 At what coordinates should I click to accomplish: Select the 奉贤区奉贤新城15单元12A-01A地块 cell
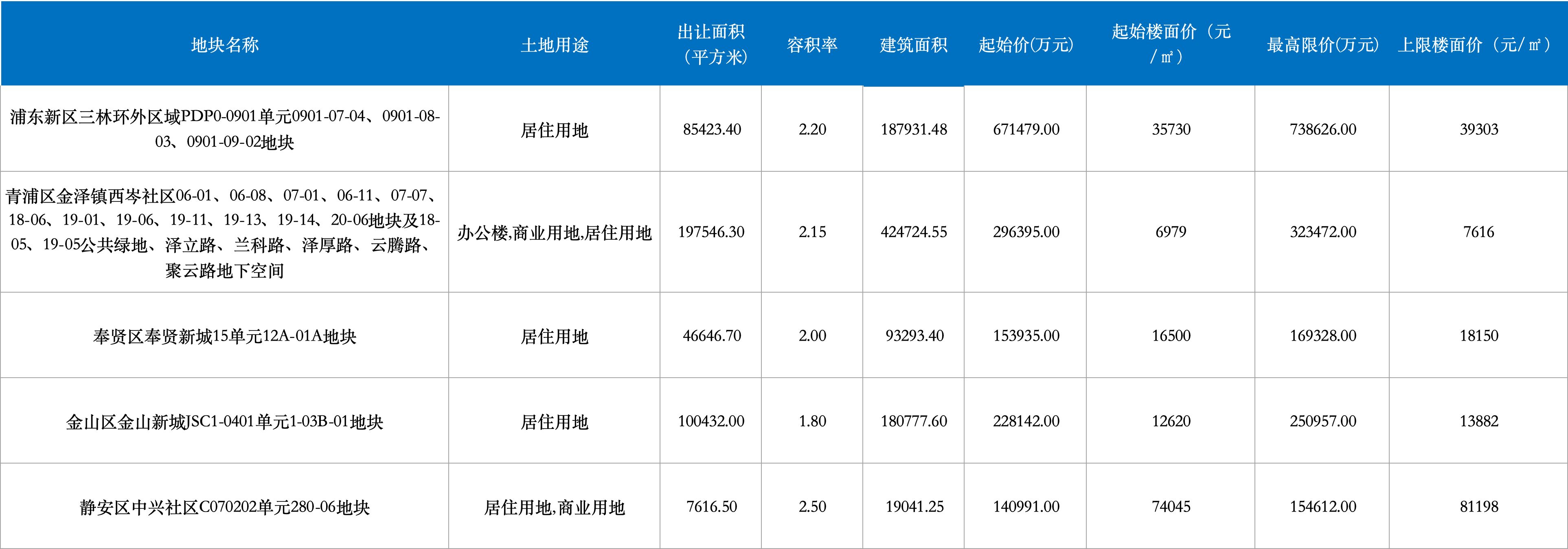coord(225,335)
